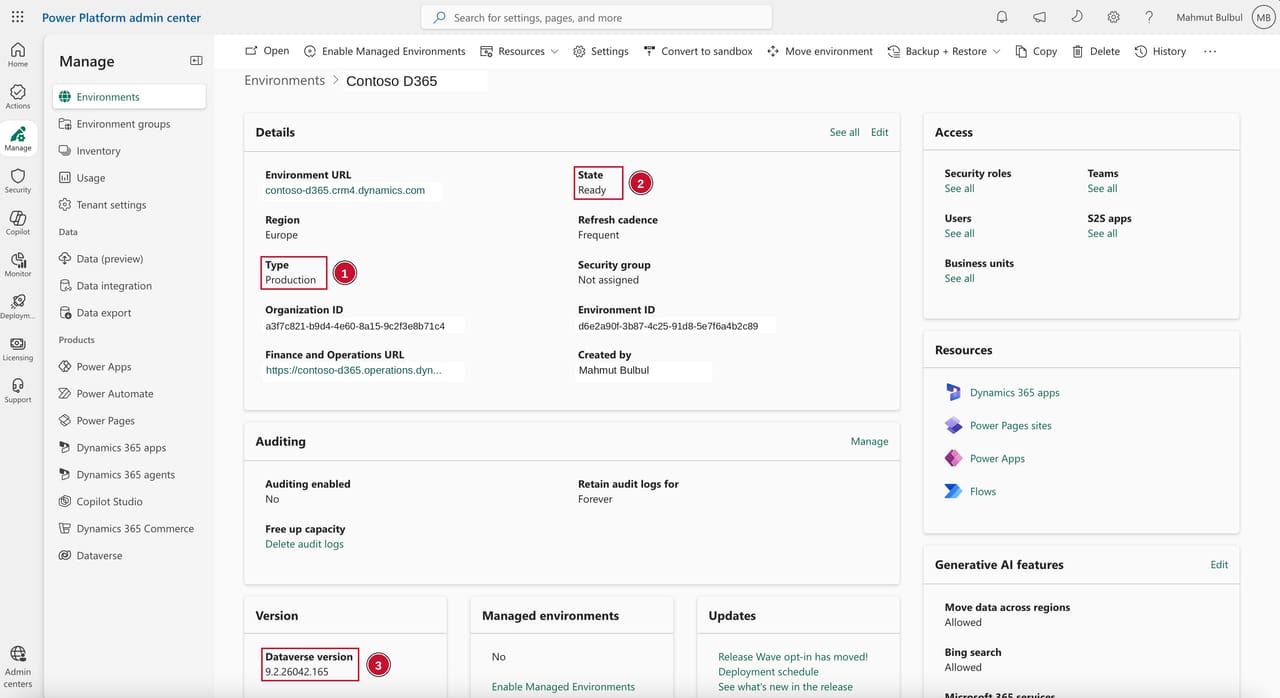Click See all in Details header
The width and height of the screenshot is (1280, 698).
(x=844, y=132)
